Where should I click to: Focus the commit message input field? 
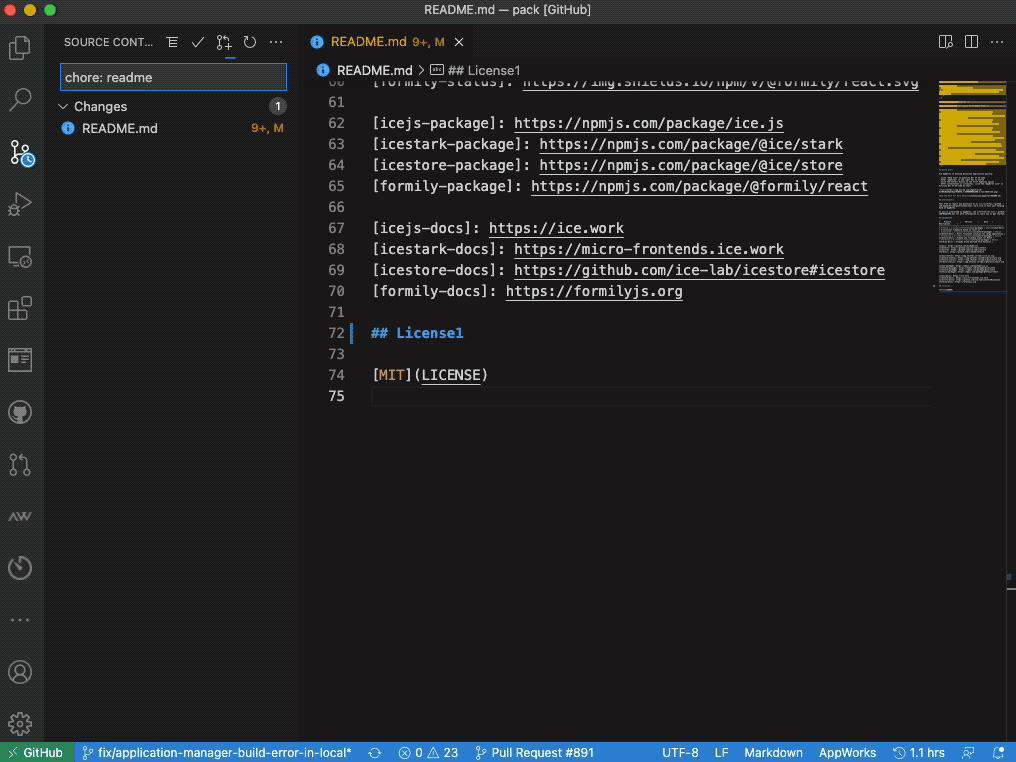coord(173,77)
